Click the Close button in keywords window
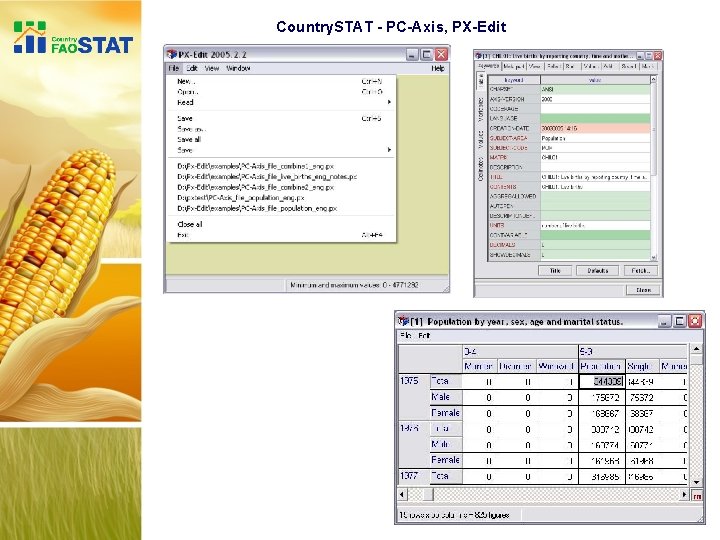 click(643, 290)
